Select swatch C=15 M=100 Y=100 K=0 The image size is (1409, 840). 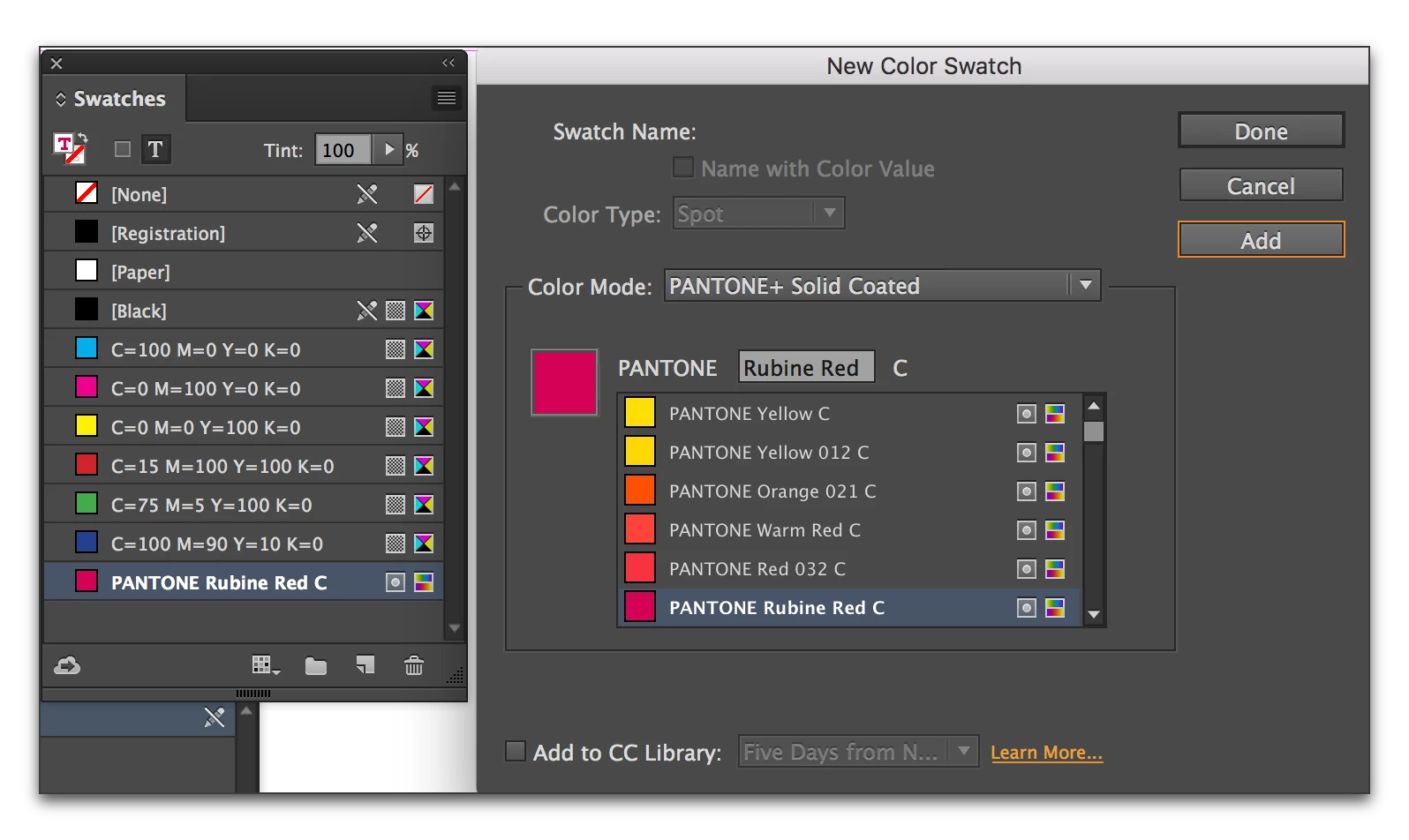pos(244,466)
